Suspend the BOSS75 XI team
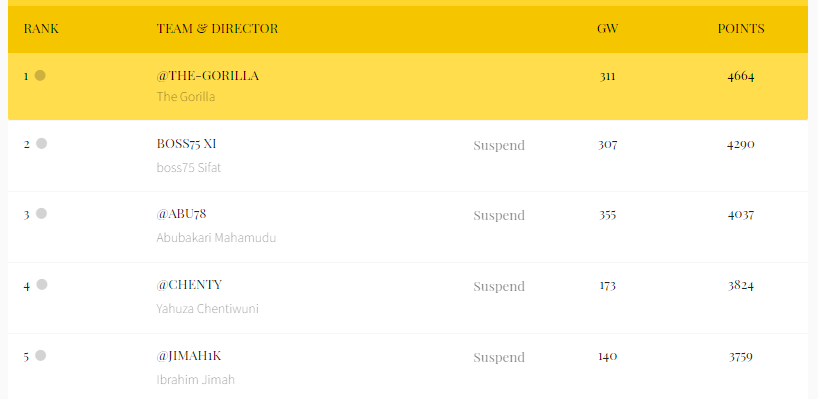 pyautogui.click(x=499, y=146)
